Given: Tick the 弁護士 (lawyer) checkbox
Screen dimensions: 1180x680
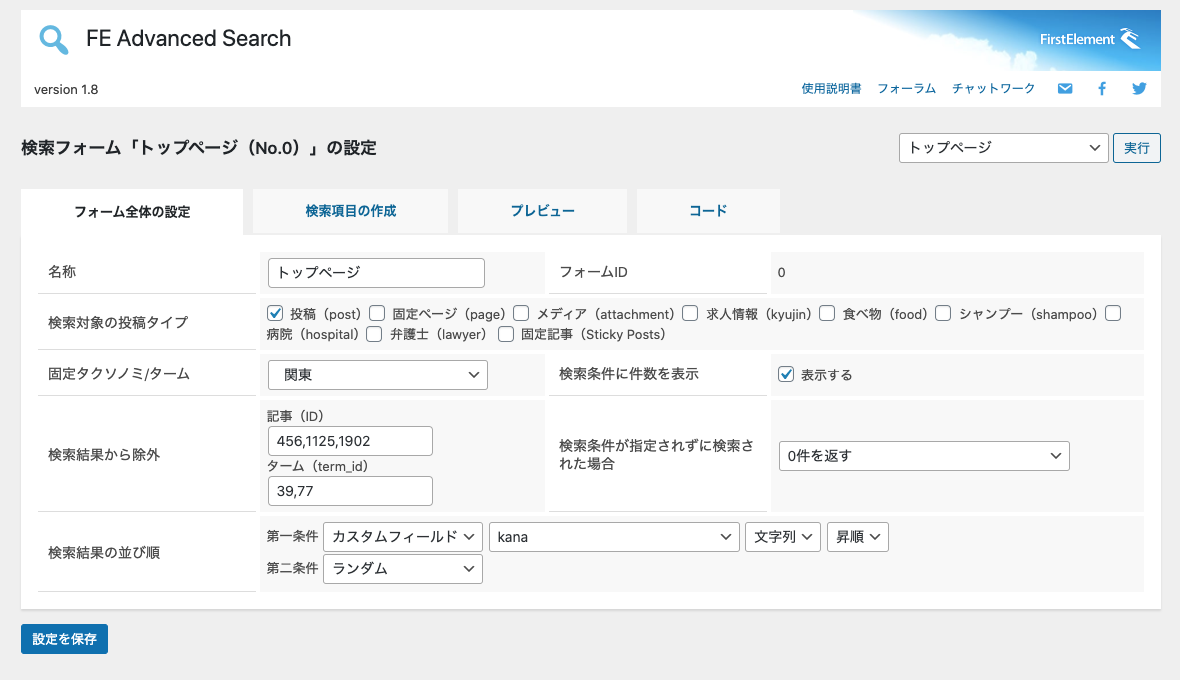Looking at the screenshot, I should click(374, 334).
